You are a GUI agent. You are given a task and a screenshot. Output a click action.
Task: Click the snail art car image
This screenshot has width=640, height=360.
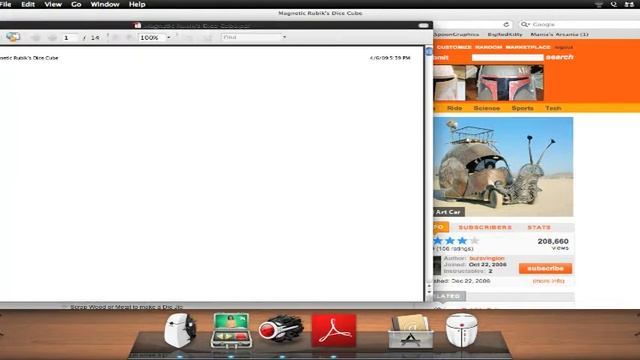[503, 167]
